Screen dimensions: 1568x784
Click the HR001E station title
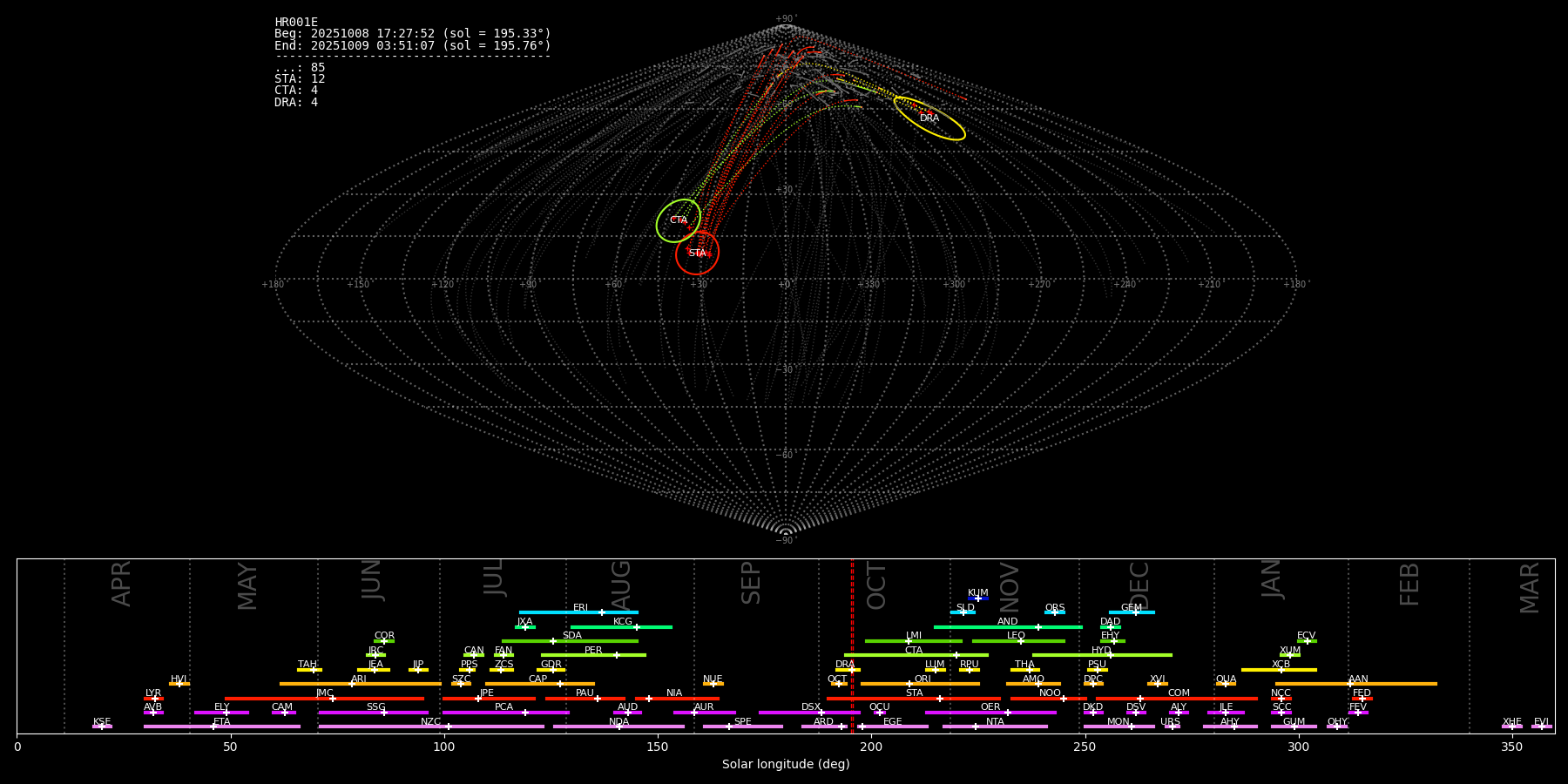click(296, 23)
